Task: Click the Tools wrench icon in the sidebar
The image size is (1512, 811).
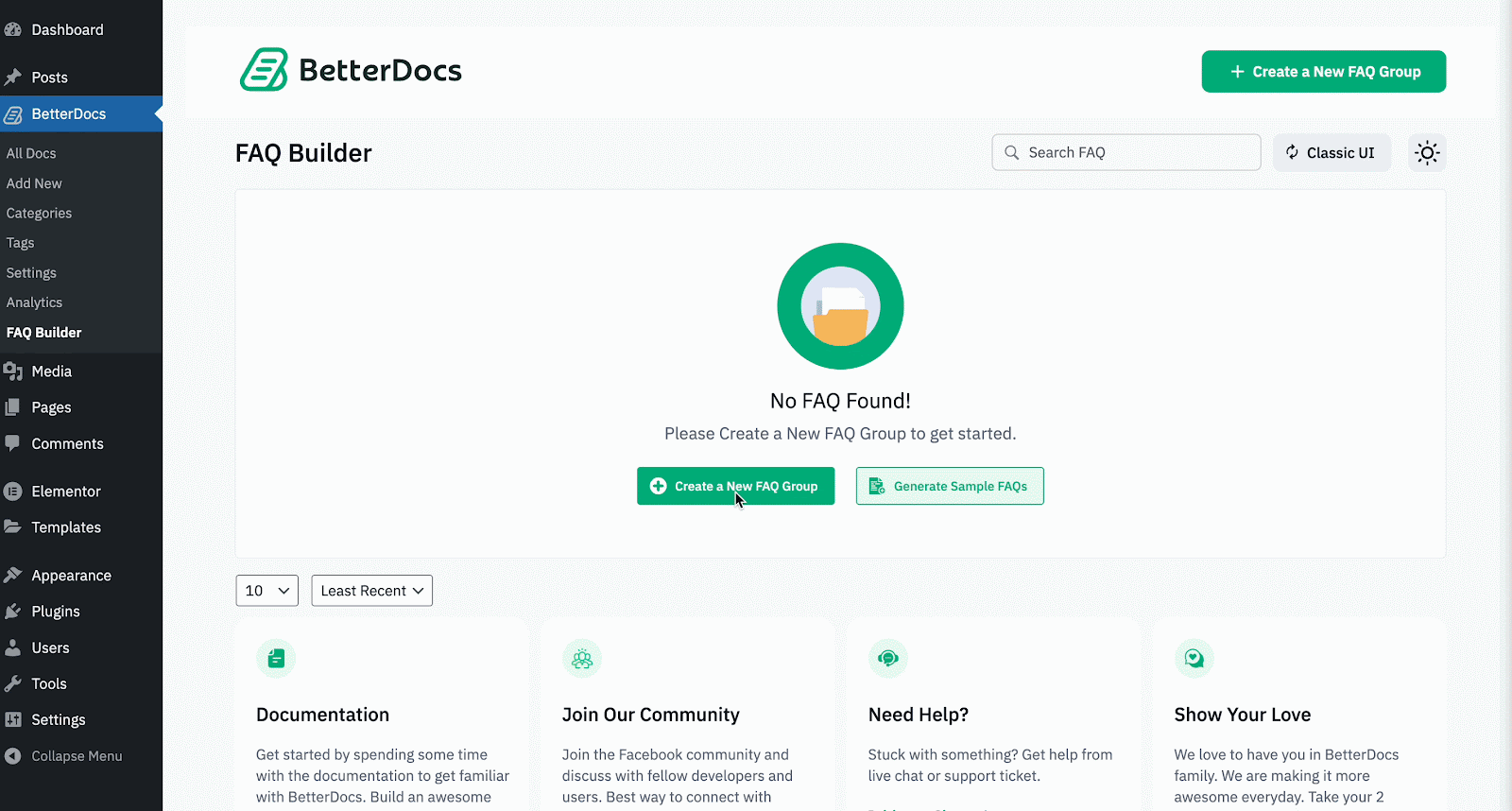Action: click(13, 683)
